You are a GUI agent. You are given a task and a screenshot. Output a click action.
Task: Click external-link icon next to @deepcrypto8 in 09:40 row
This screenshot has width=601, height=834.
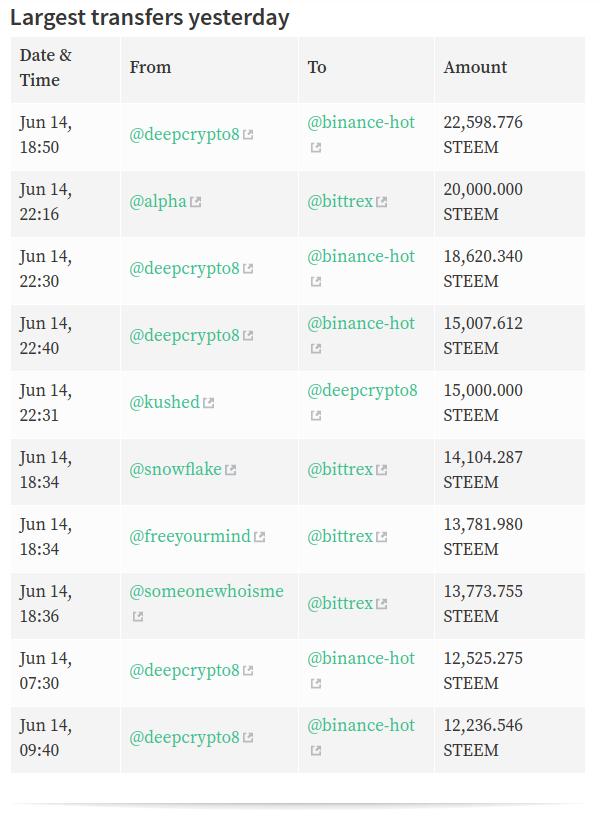pyautogui.click(x=248, y=738)
